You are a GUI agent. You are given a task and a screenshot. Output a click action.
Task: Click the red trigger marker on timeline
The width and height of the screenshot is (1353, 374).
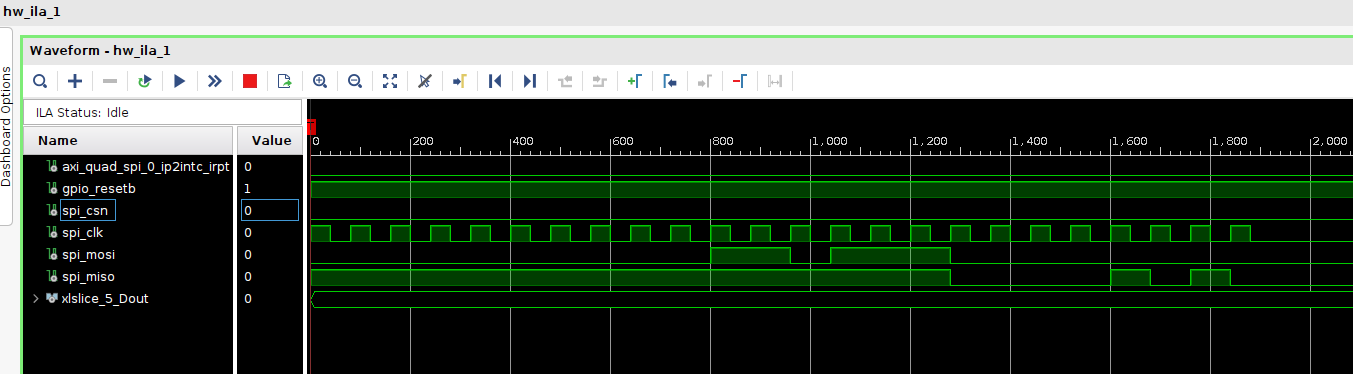(x=311, y=126)
